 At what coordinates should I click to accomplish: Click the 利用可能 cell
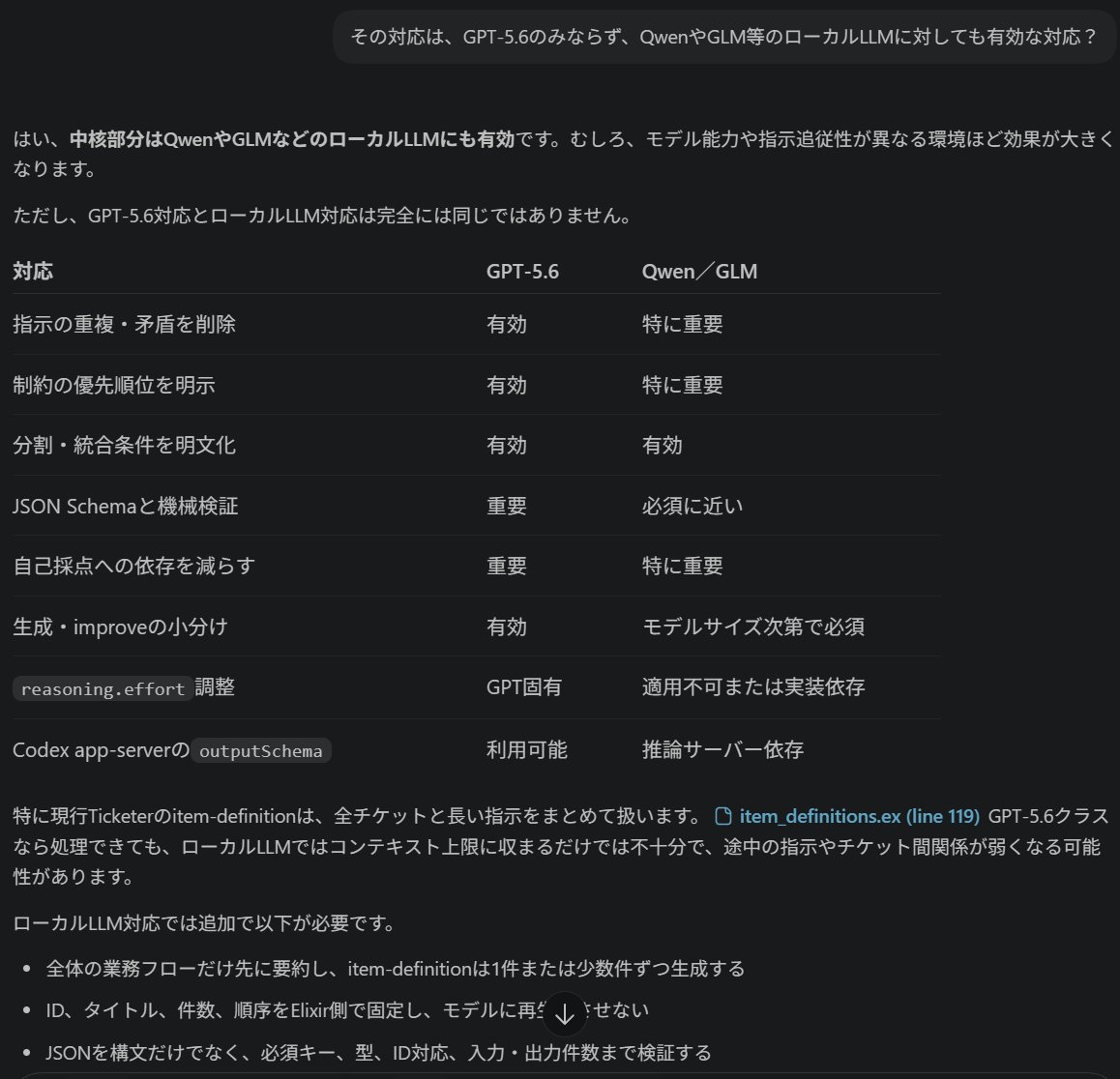(x=526, y=749)
